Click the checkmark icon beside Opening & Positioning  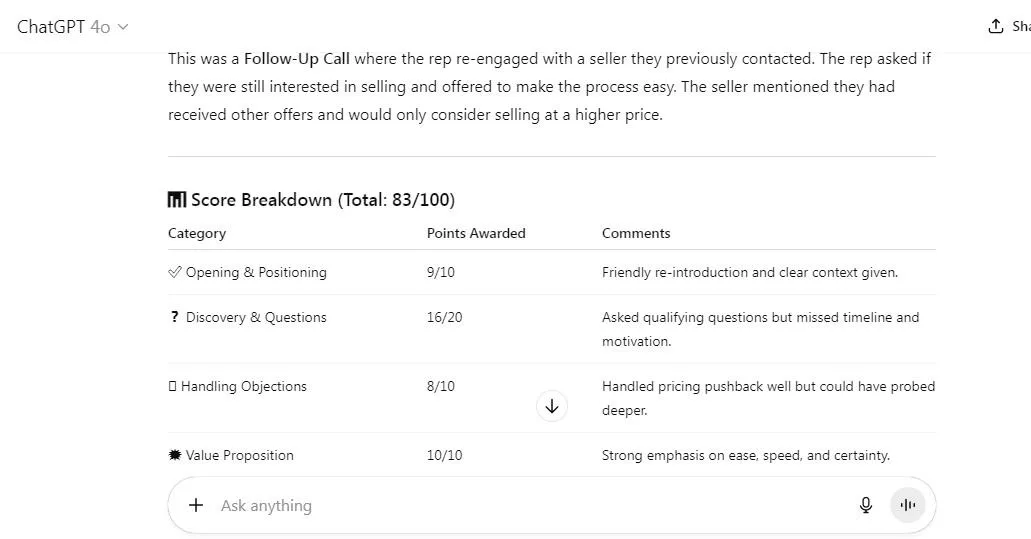coord(174,272)
